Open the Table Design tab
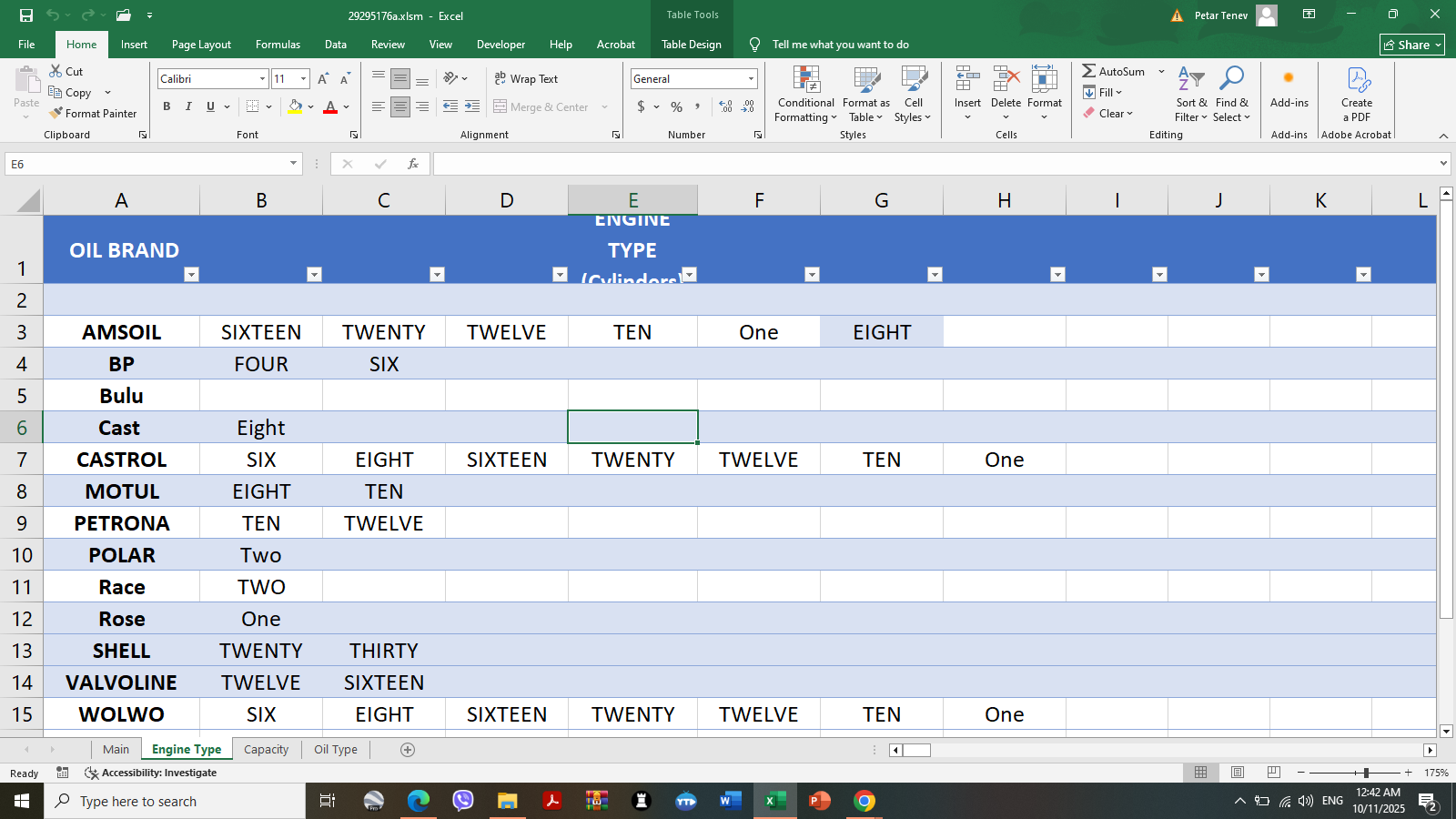This screenshot has width=1456, height=819. click(x=692, y=45)
